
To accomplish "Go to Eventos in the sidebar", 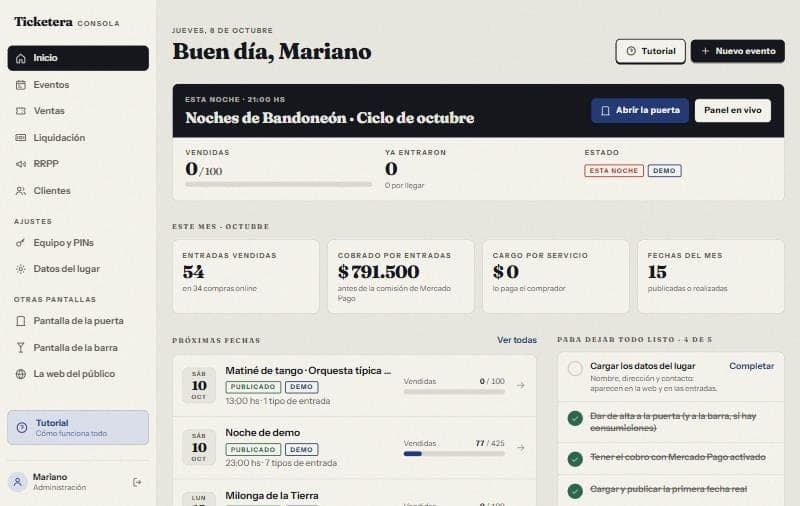I will click(x=78, y=85).
